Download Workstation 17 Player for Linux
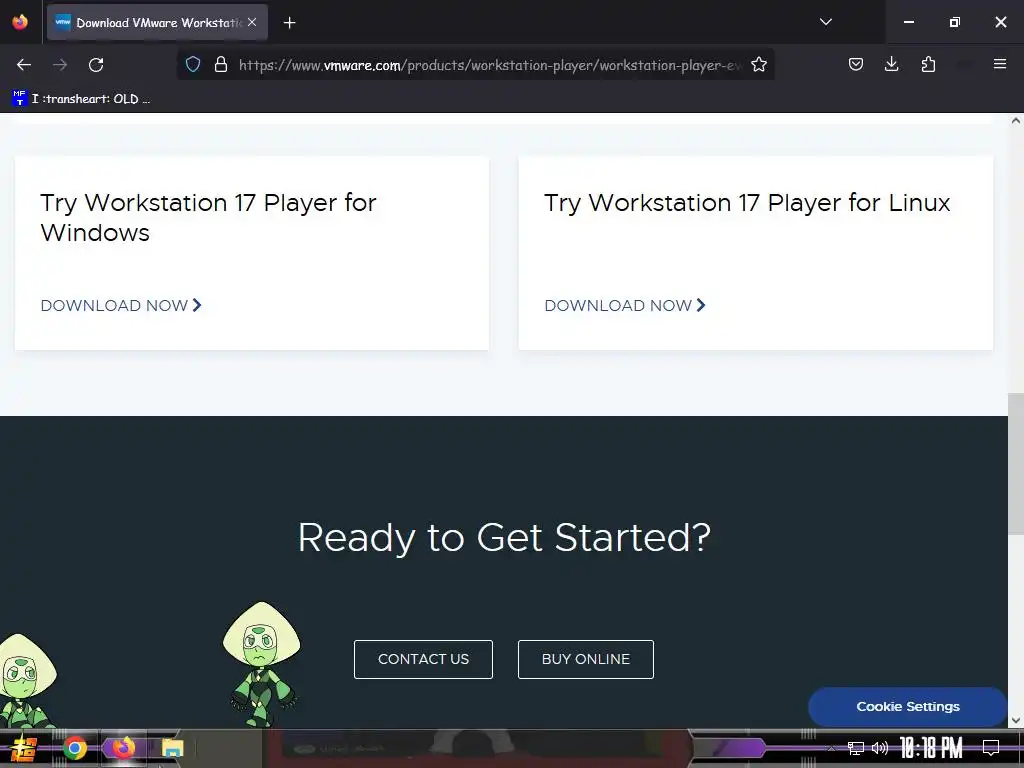Viewport: 1024px width, 768px height. [625, 305]
